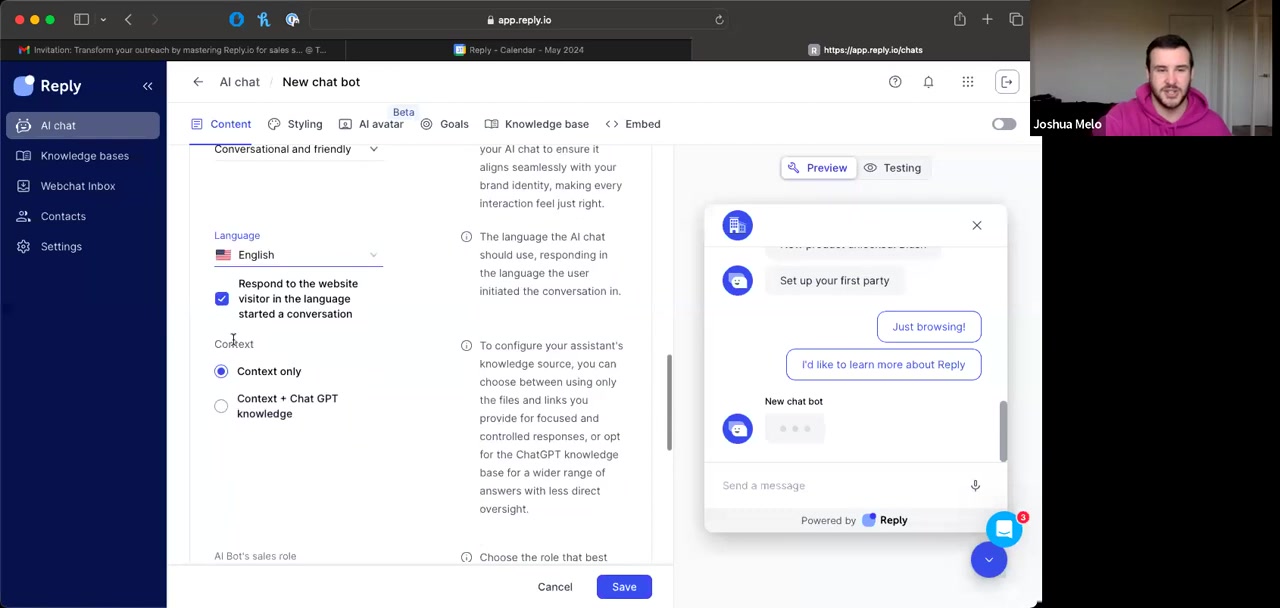Go back with the left arrow icon

point(198,82)
